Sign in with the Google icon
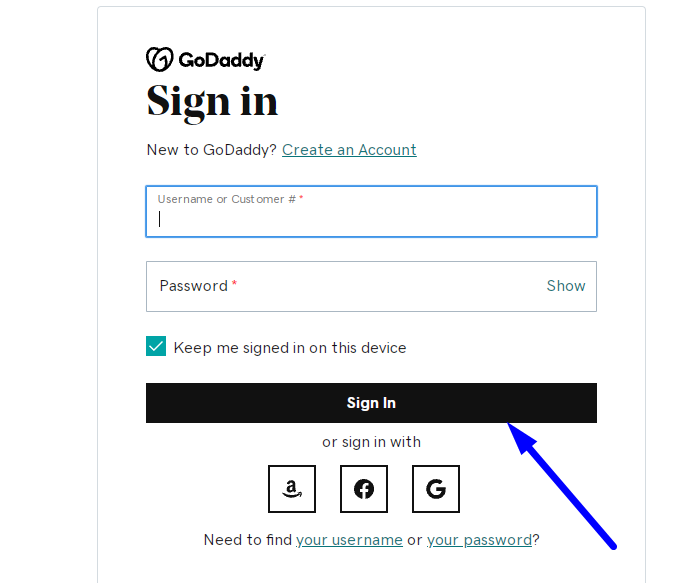 436,489
